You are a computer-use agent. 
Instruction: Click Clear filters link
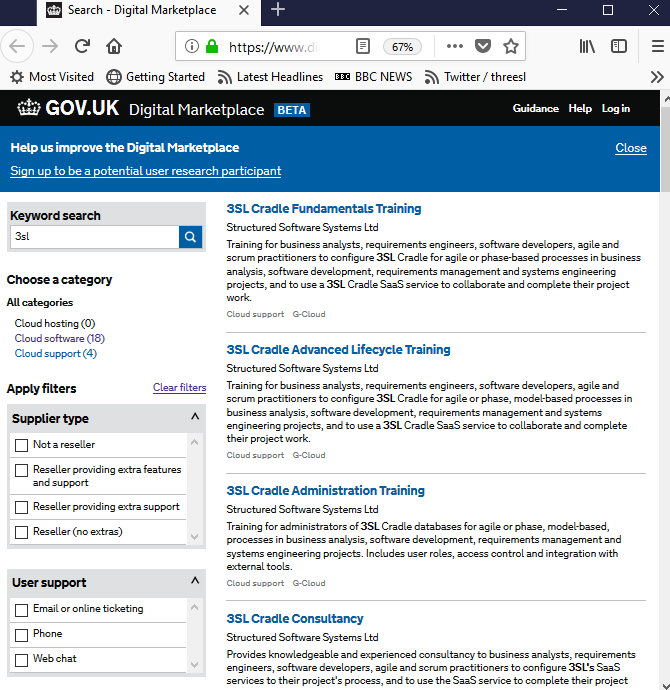(179, 388)
